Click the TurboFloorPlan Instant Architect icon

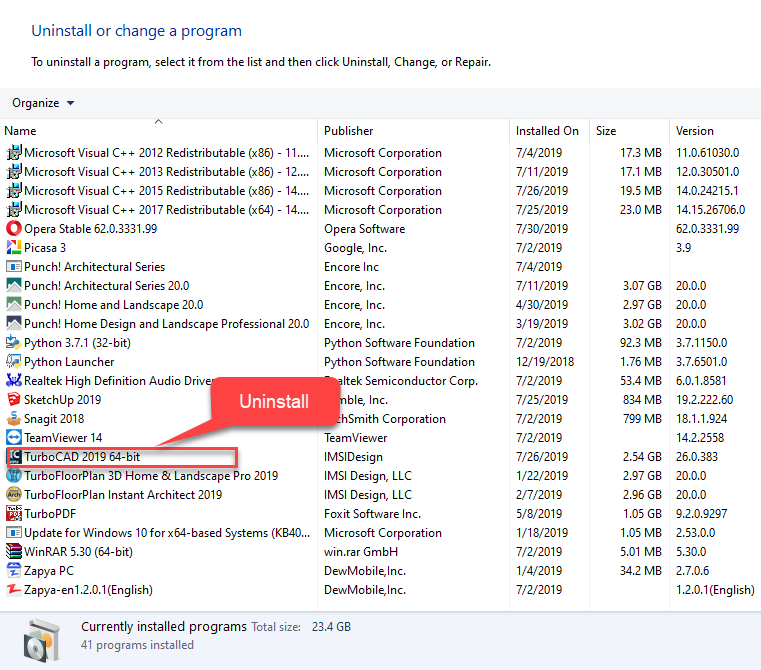click(x=14, y=494)
